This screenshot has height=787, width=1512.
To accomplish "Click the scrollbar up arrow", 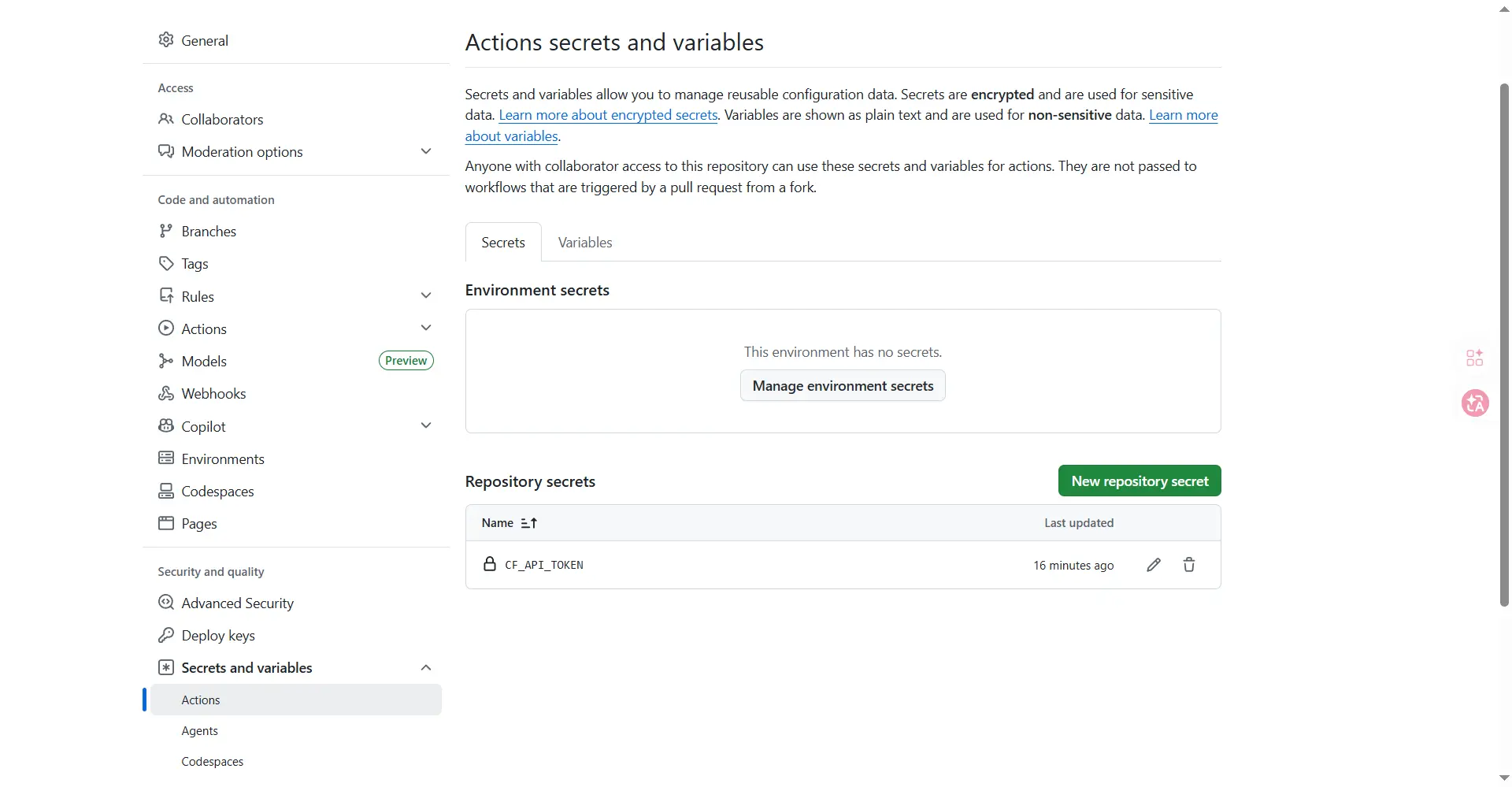I will [x=1504, y=9].
